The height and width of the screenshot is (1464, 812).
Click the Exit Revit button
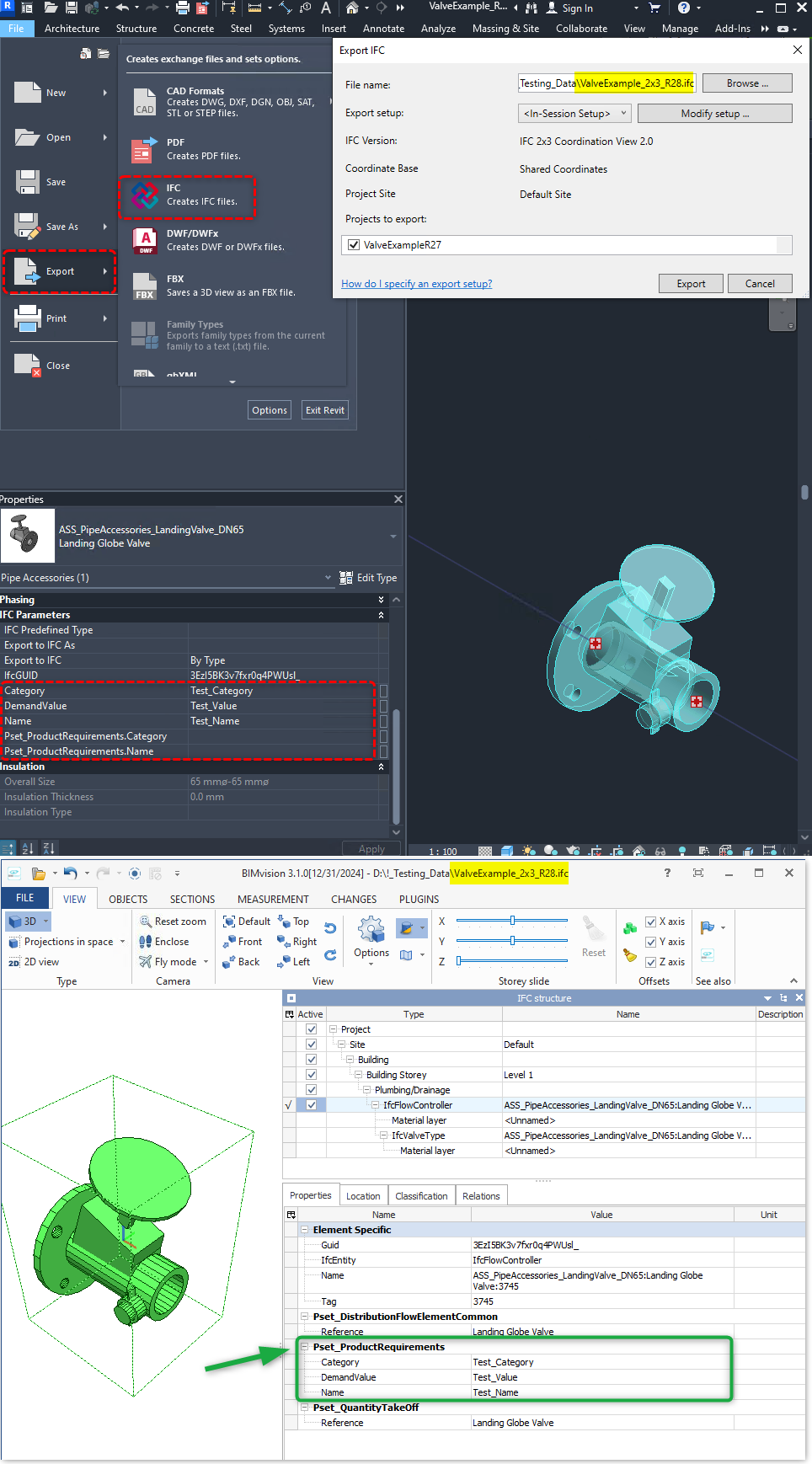point(324,410)
